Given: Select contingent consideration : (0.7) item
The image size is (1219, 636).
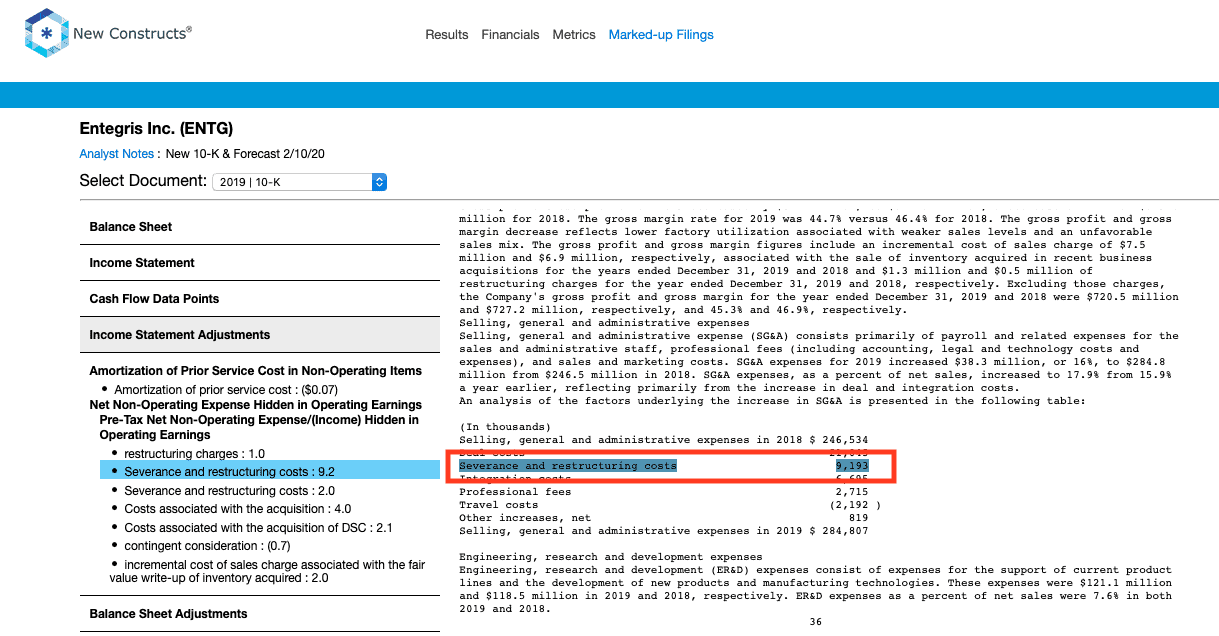Looking at the screenshot, I should [206, 546].
